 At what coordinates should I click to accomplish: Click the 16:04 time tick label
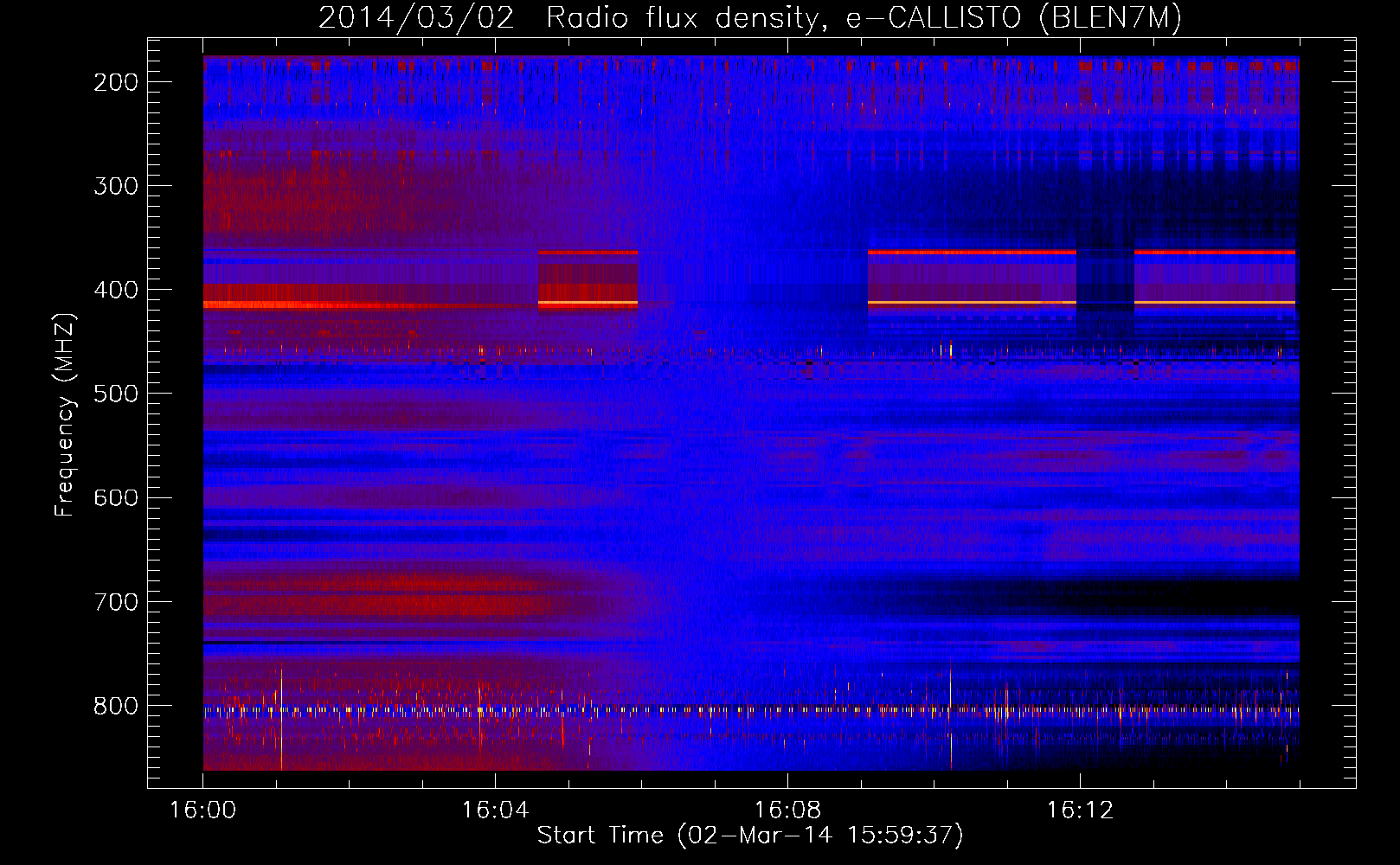(495, 810)
